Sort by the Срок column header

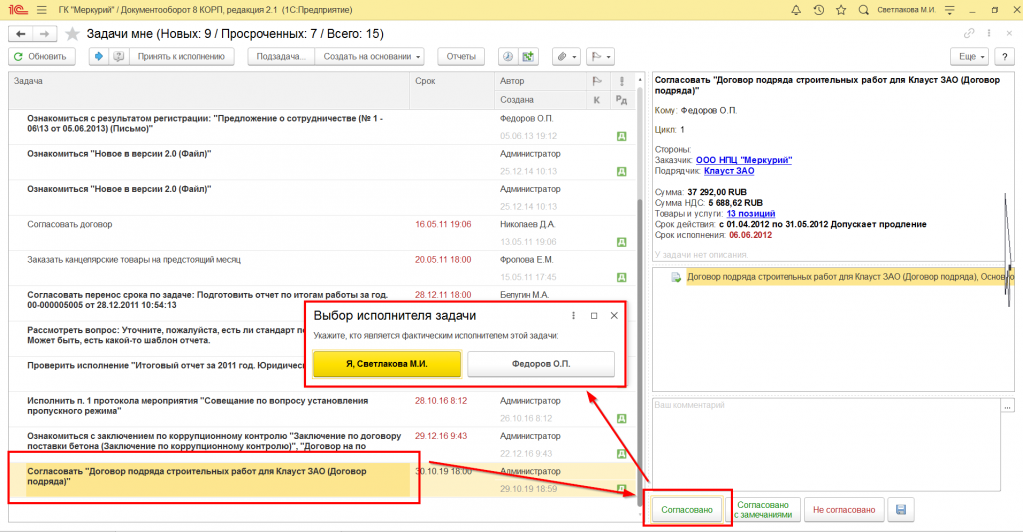click(x=452, y=90)
